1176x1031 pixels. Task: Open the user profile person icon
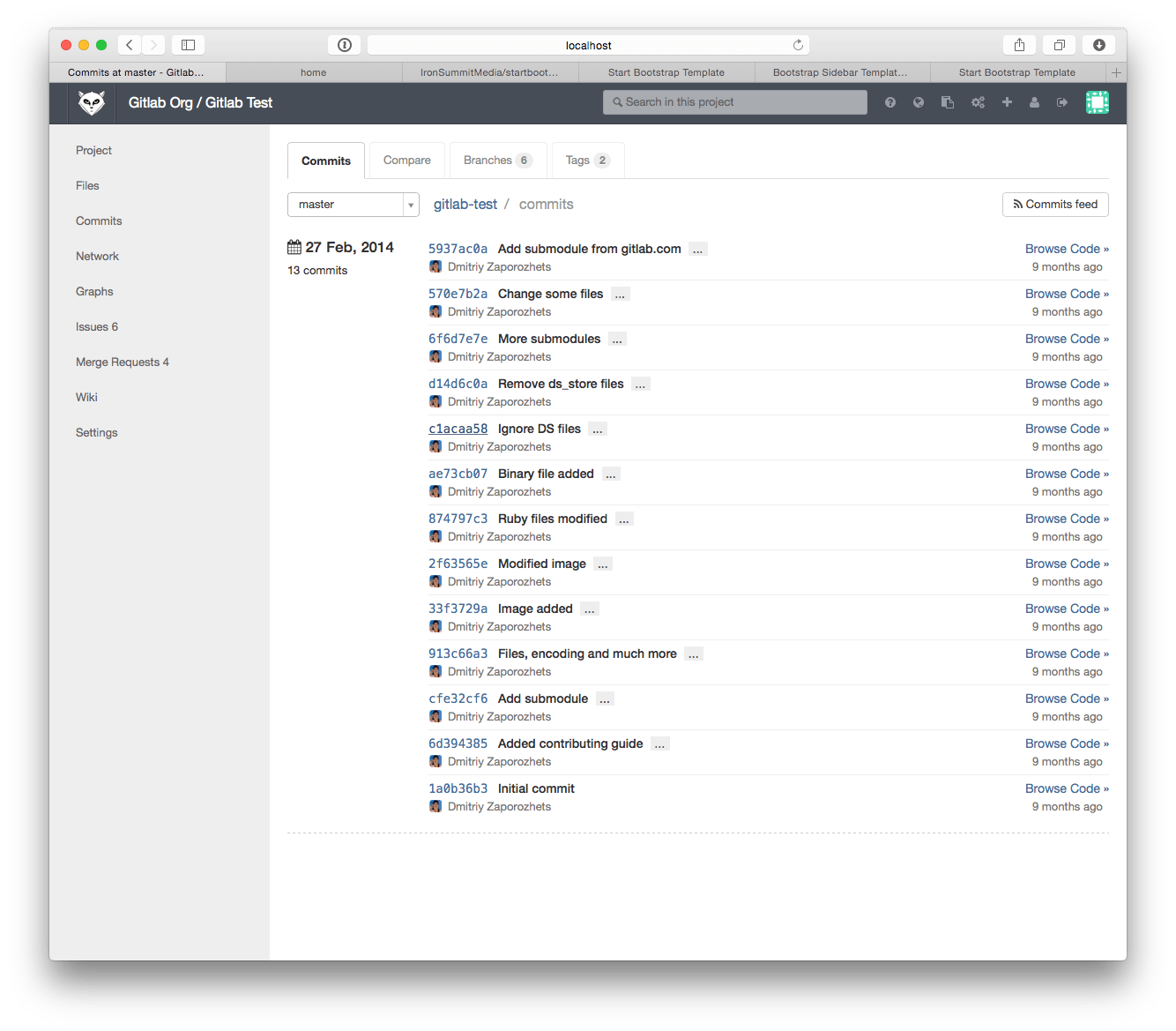pos(1034,102)
